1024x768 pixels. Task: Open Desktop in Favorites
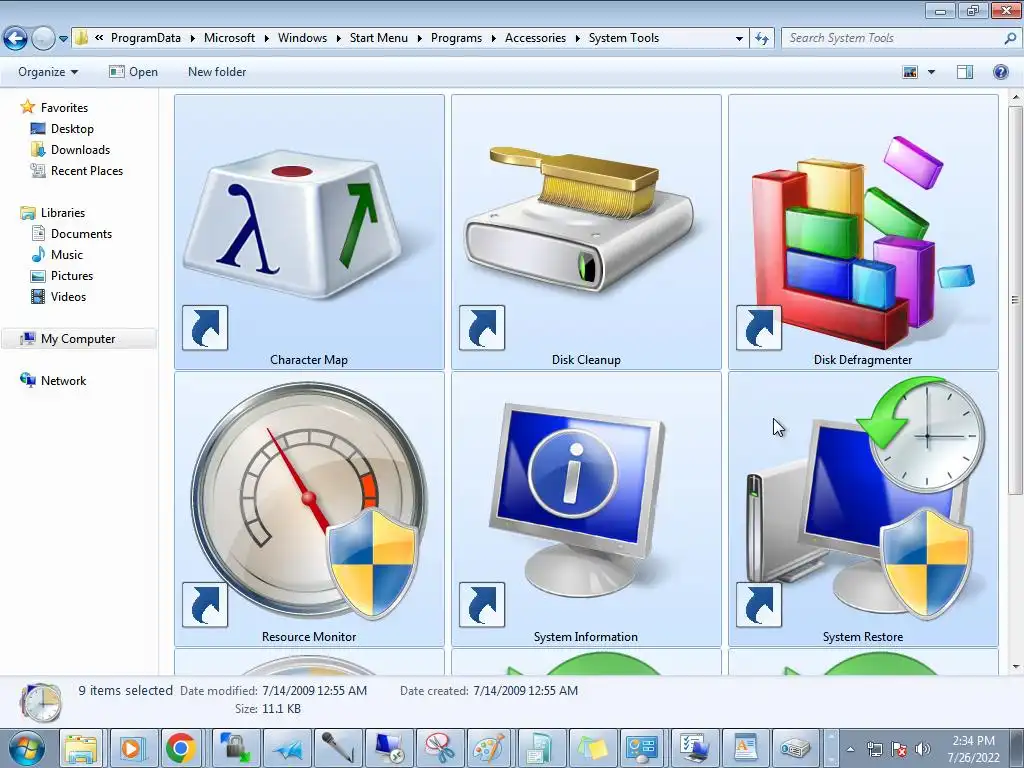point(72,129)
